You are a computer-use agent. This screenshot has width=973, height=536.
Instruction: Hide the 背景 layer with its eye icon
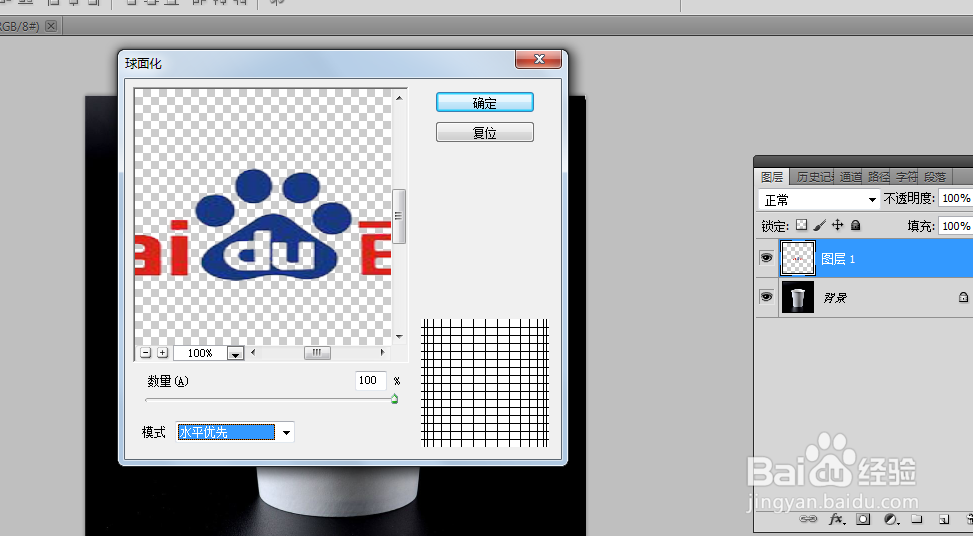[767, 297]
